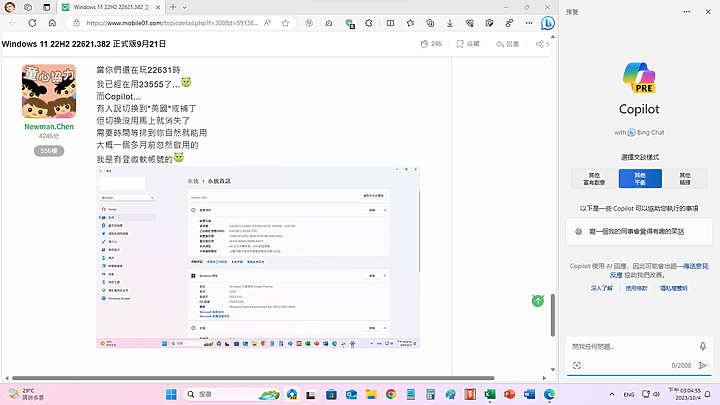This screenshot has width=720, height=405.
Task: Add this page to favorites star
Action: coord(285,23)
